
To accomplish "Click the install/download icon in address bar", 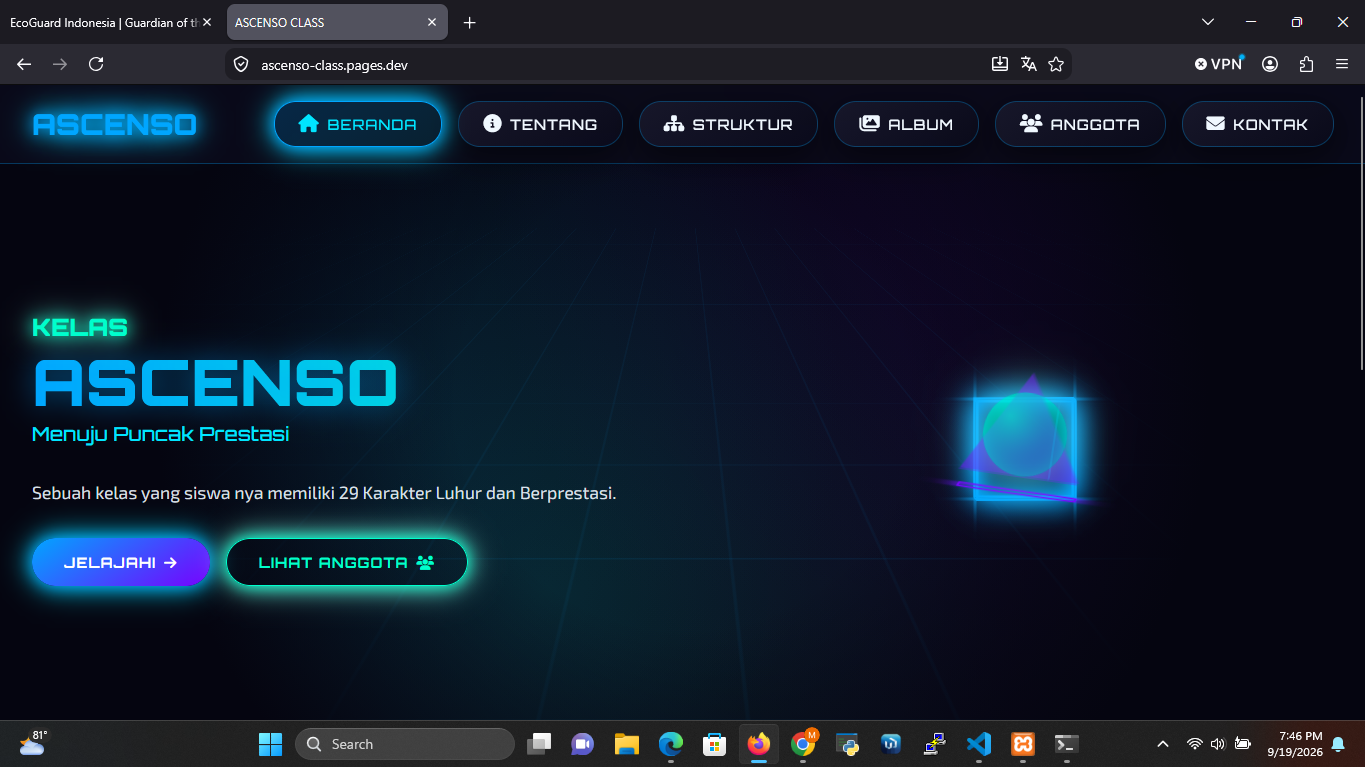I will point(1000,64).
